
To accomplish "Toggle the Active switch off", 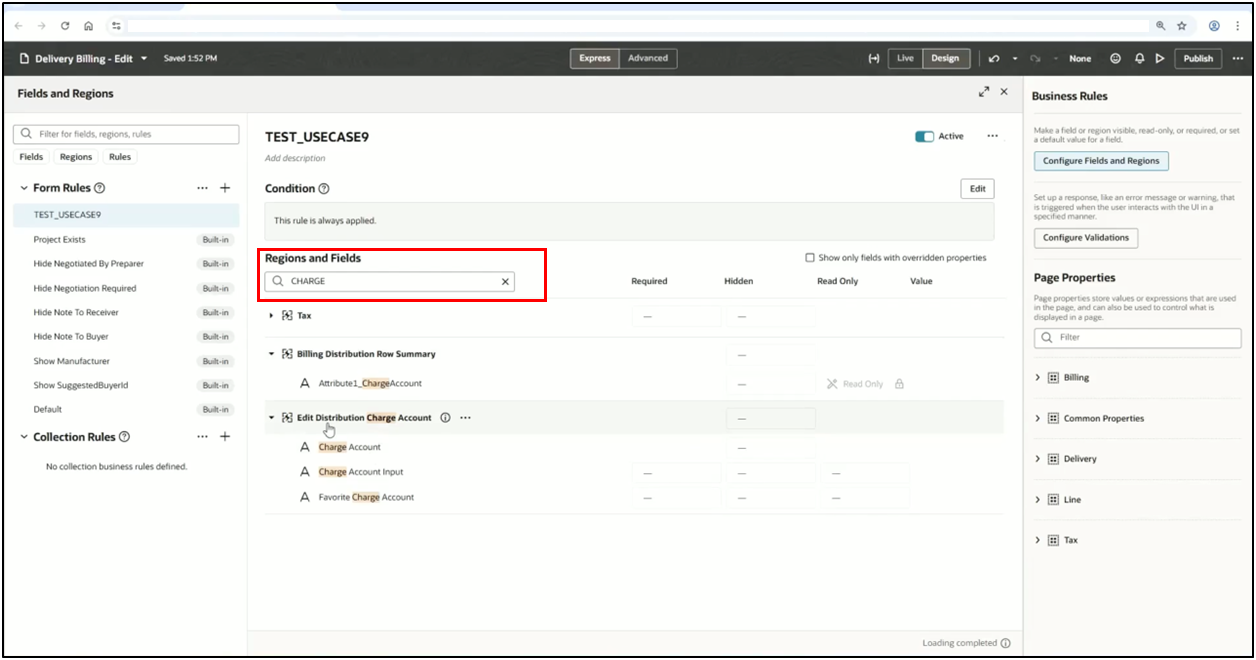I will click(x=924, y=137).
